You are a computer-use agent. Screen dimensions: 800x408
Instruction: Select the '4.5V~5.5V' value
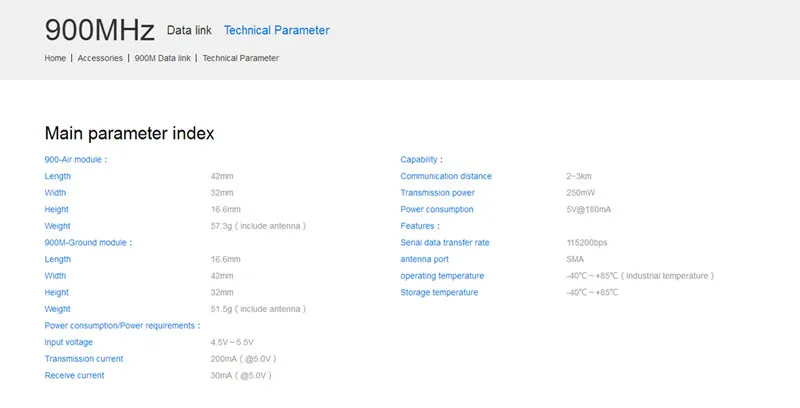[232, 342]
